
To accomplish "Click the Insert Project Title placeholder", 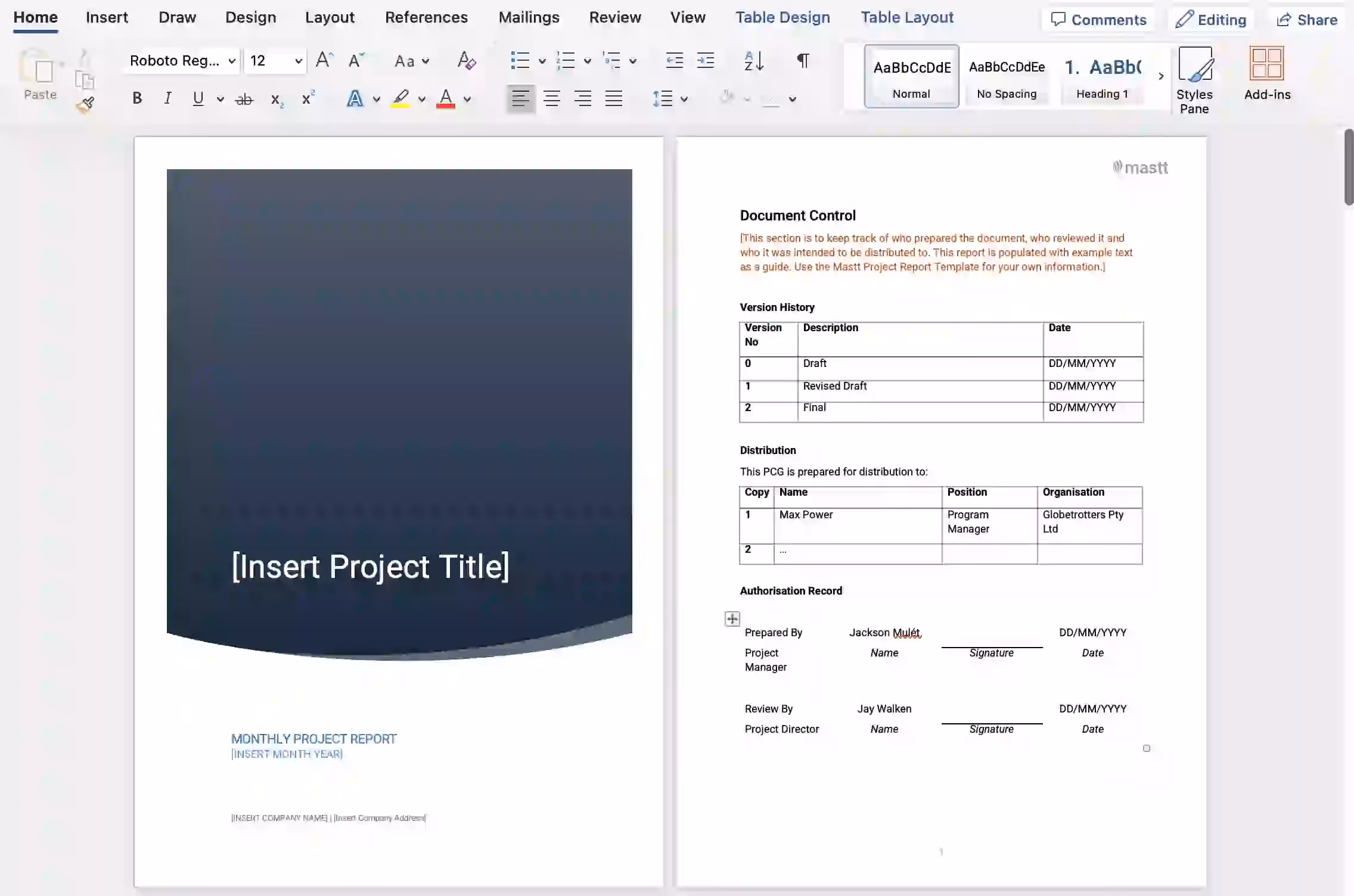I will [370, 566].
